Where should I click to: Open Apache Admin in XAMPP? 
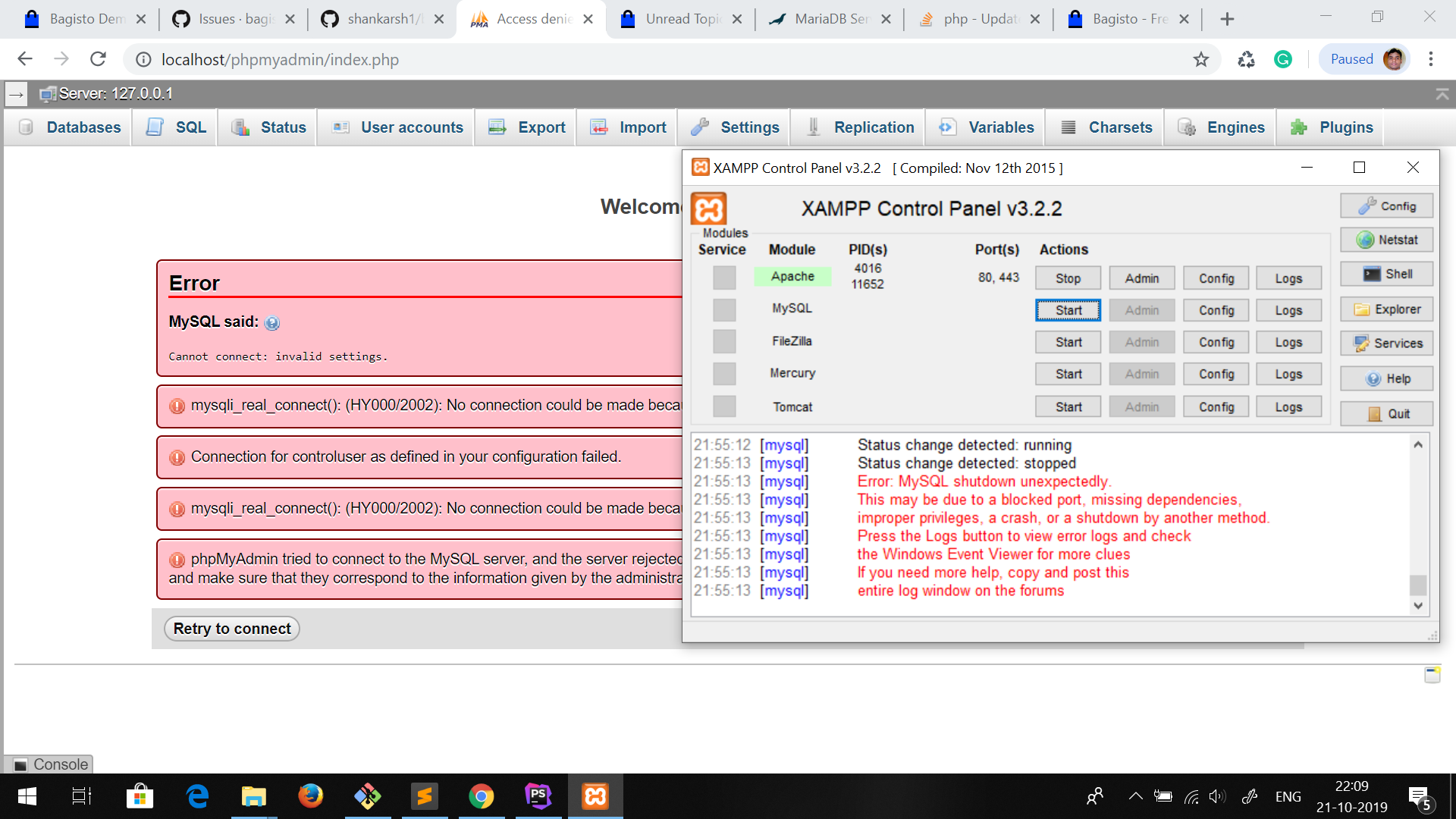(x=1142, y=278)
